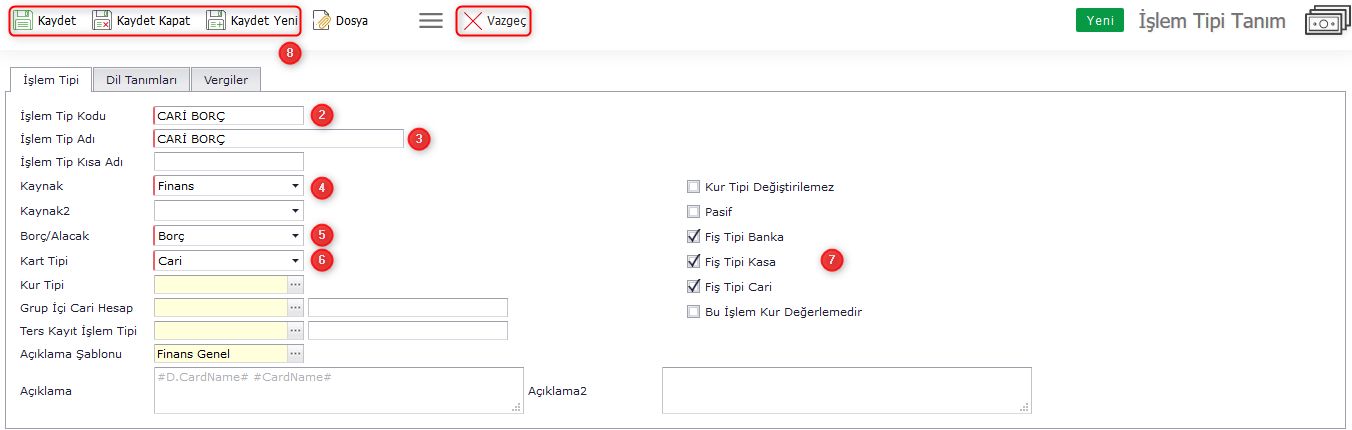Open the hamburger menu icon
The image size is (1352, 430).
click(431, 20)
